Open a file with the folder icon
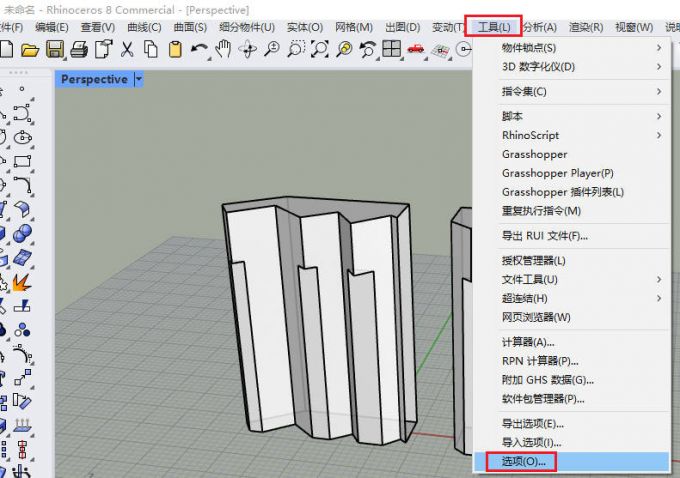 [x=30, y=49]
